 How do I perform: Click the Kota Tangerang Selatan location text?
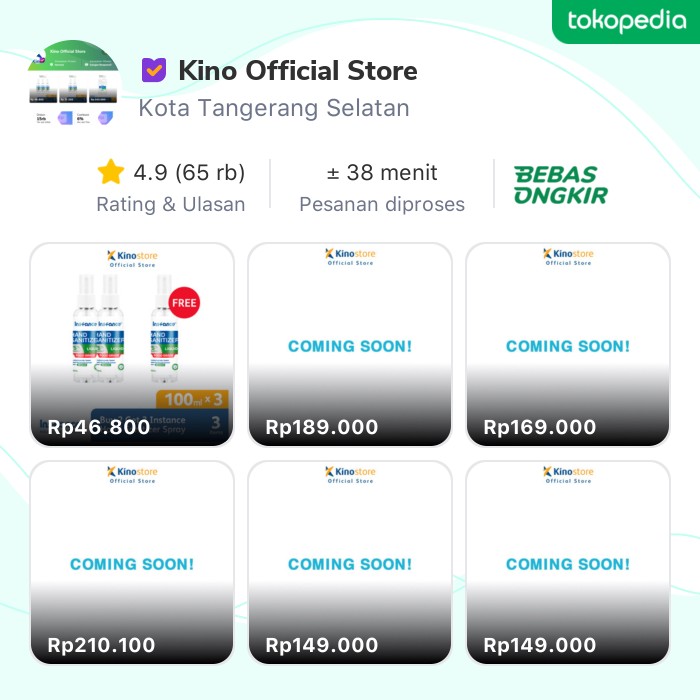tap(274, 108)
